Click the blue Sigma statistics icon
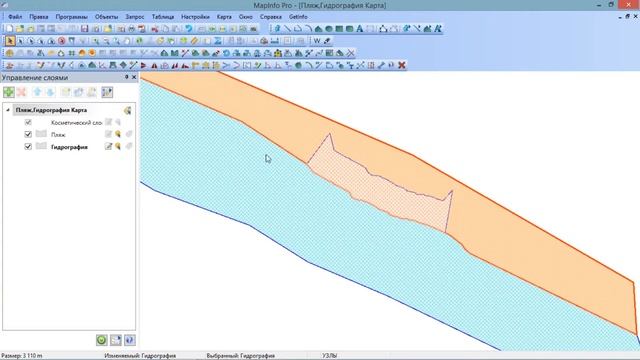 (218, 41)
